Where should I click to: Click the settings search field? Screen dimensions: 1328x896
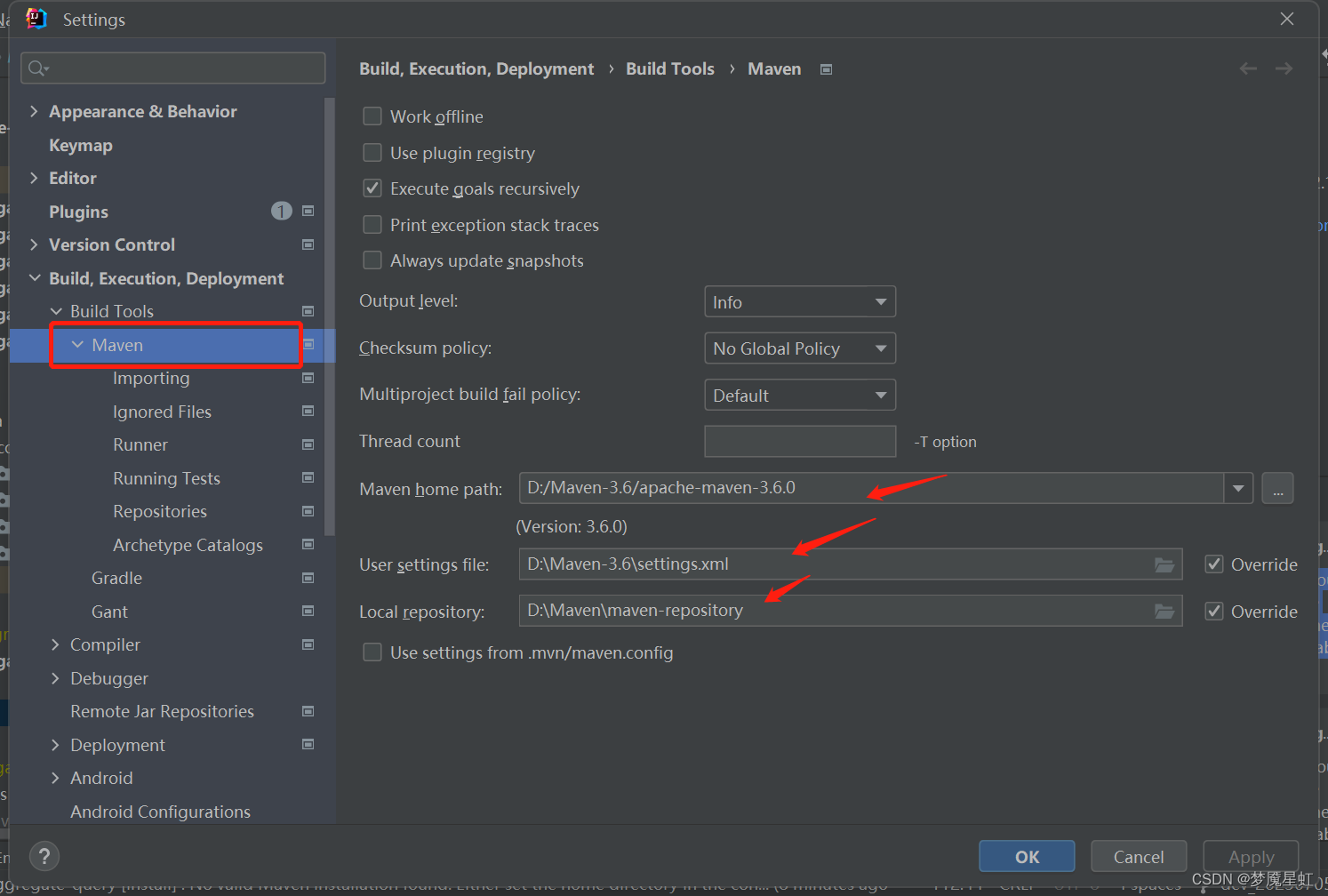tap(173, 68)
